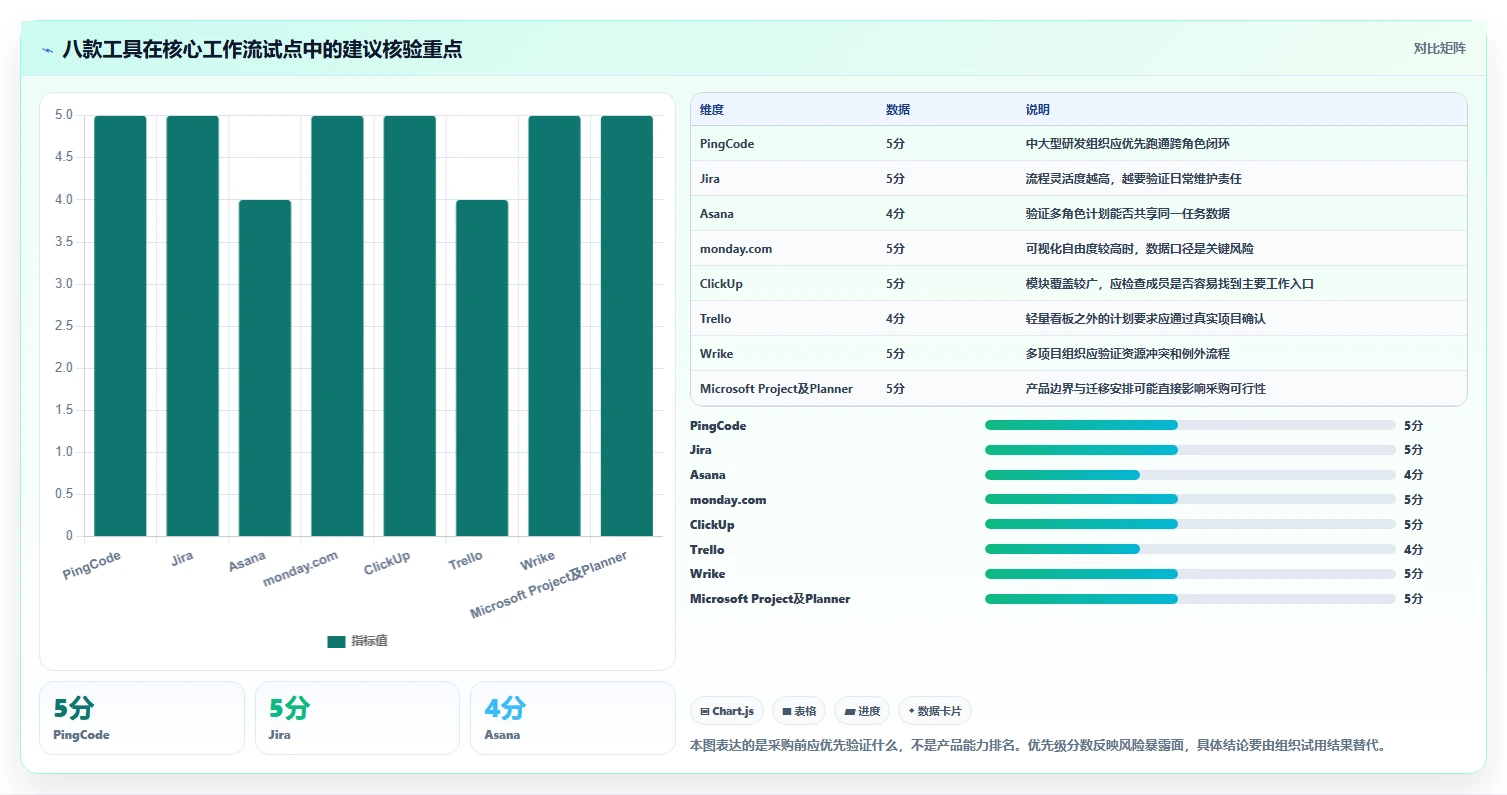Click monday.com cell in the table
This screenshot has height=795, width=1507.
(736, 249)
